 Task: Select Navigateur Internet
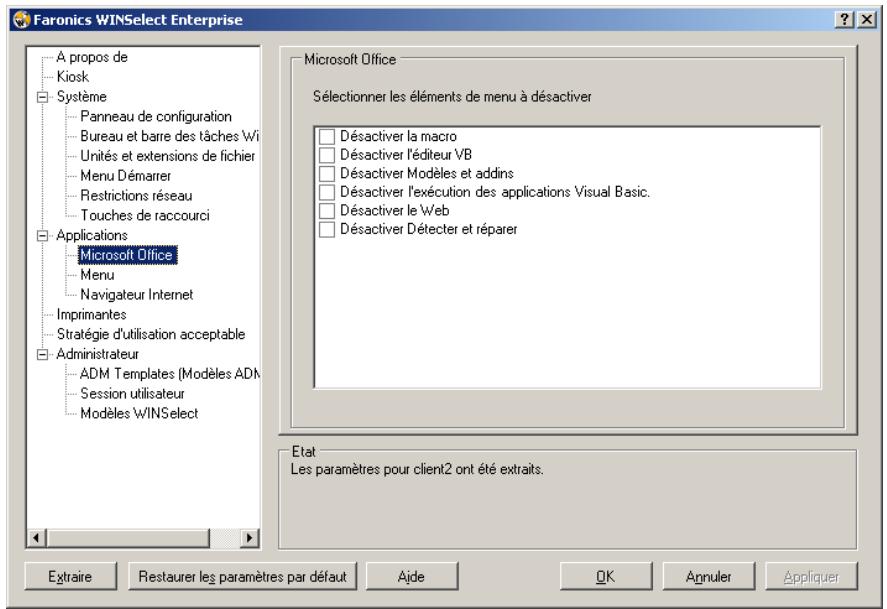click(x=136, y=295)
